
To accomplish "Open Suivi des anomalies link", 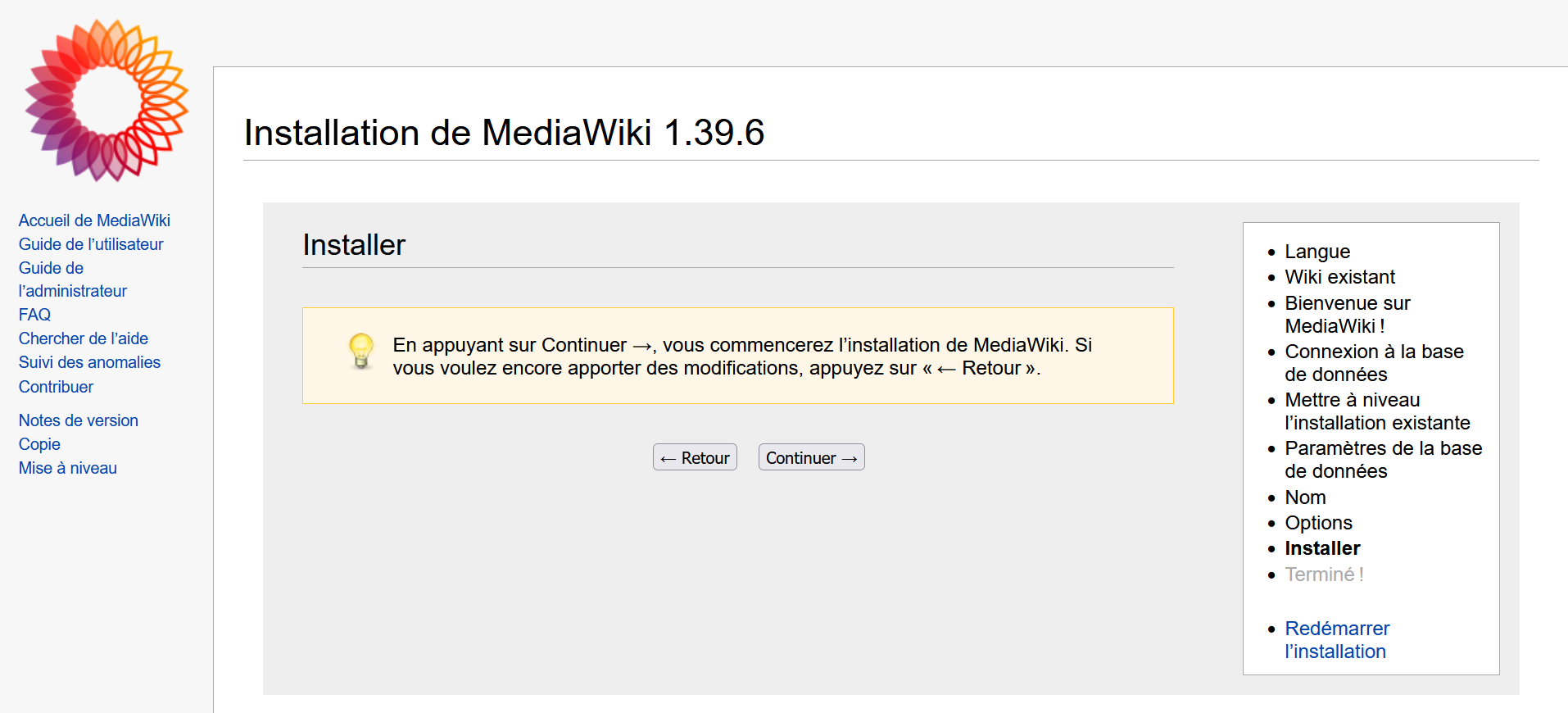I will (x=89, y=362).
